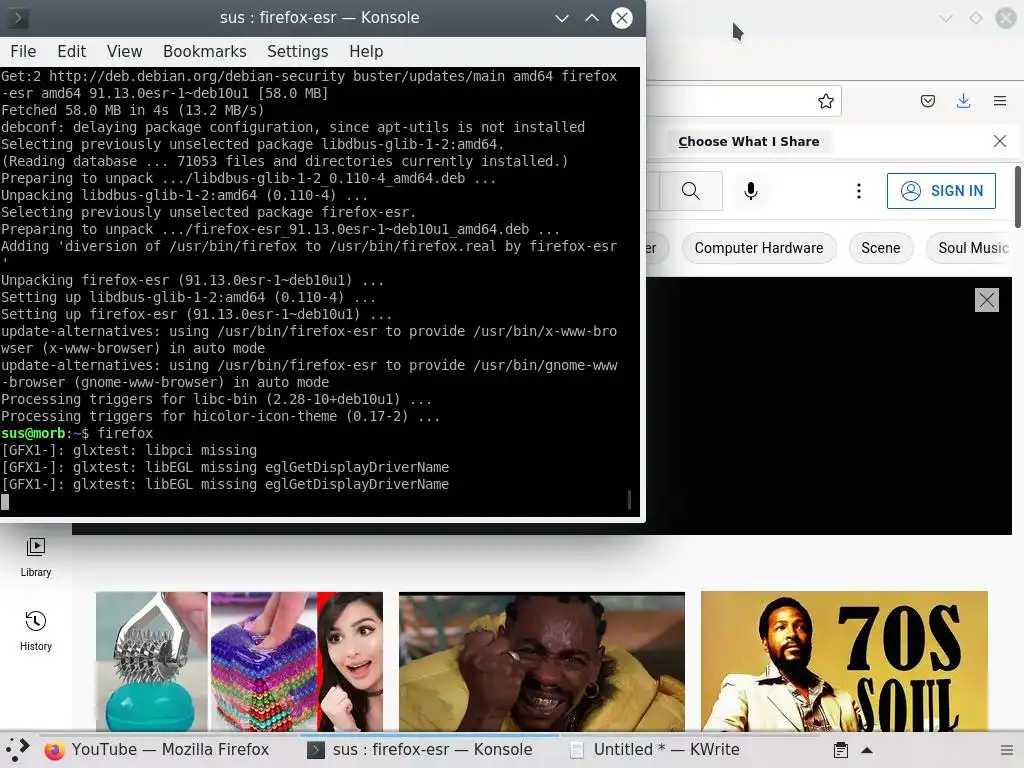Click the Konsole terminal scrollbar handle
The image size is (1024, 768).
click(629, 500)
